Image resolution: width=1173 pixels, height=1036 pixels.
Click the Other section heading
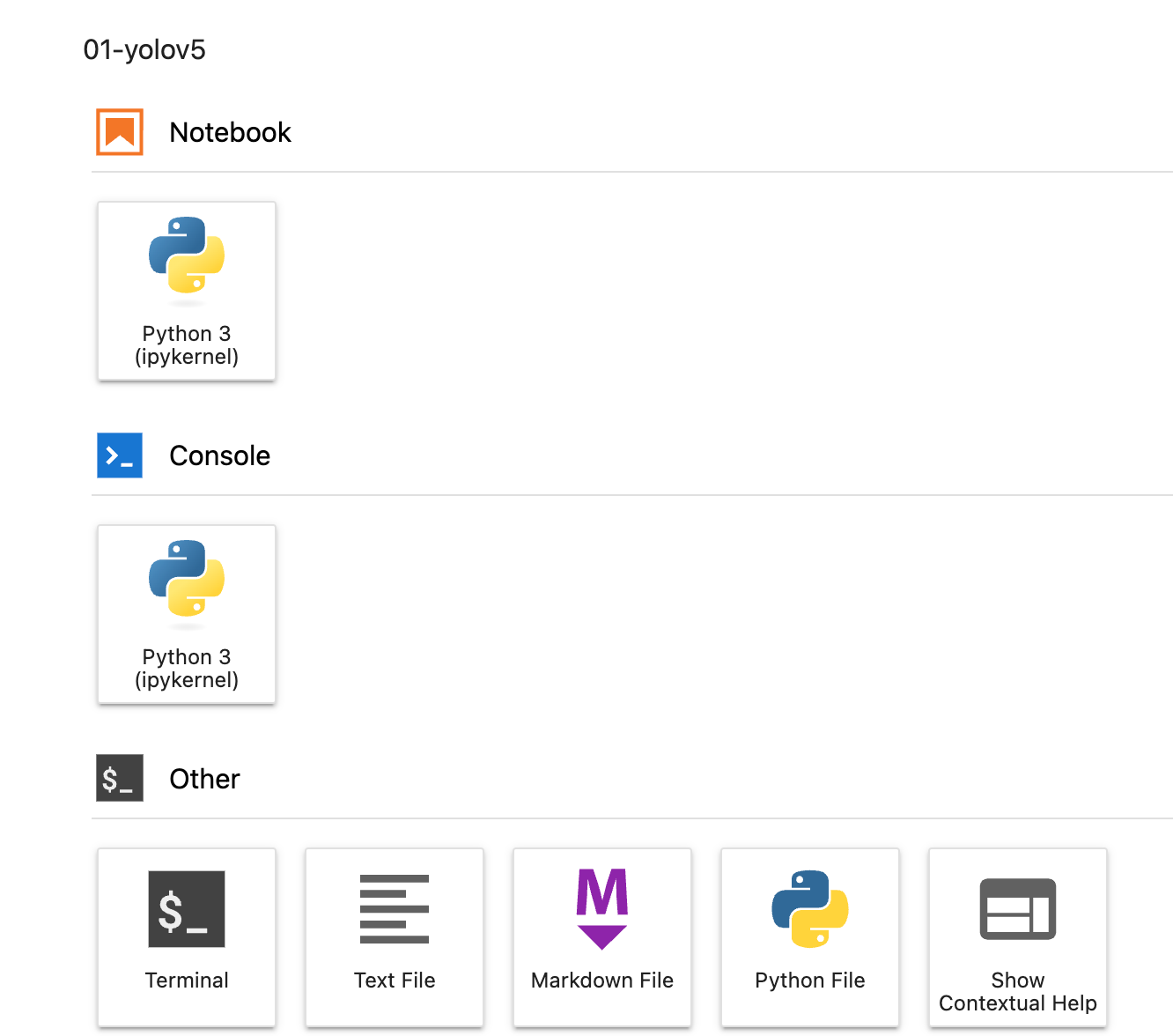(x=204, y=779)
